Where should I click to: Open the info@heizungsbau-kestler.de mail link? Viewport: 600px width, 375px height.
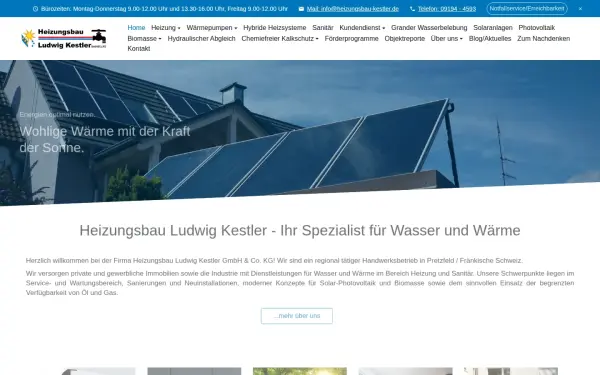(x=352, y=9)
